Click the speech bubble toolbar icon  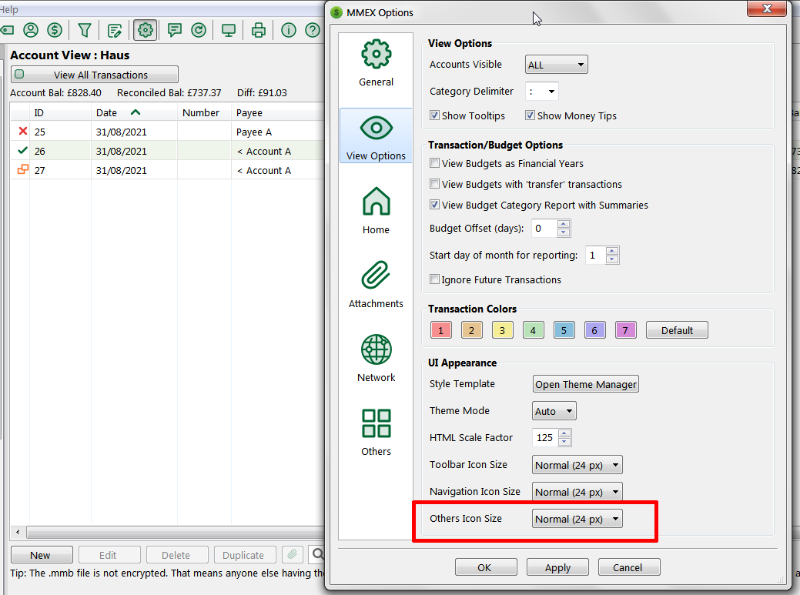pos(175,31)
